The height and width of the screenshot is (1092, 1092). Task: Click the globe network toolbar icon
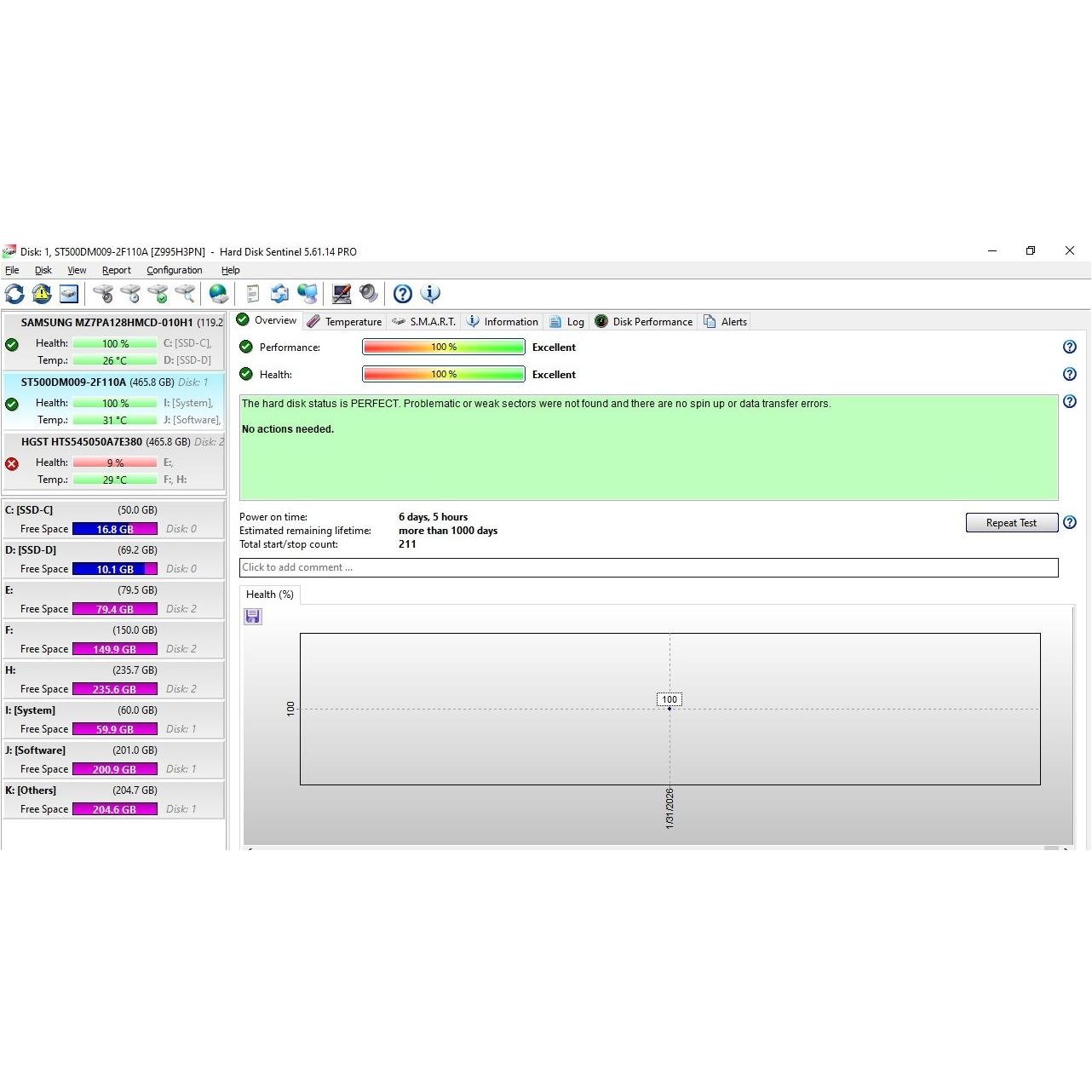219,294
